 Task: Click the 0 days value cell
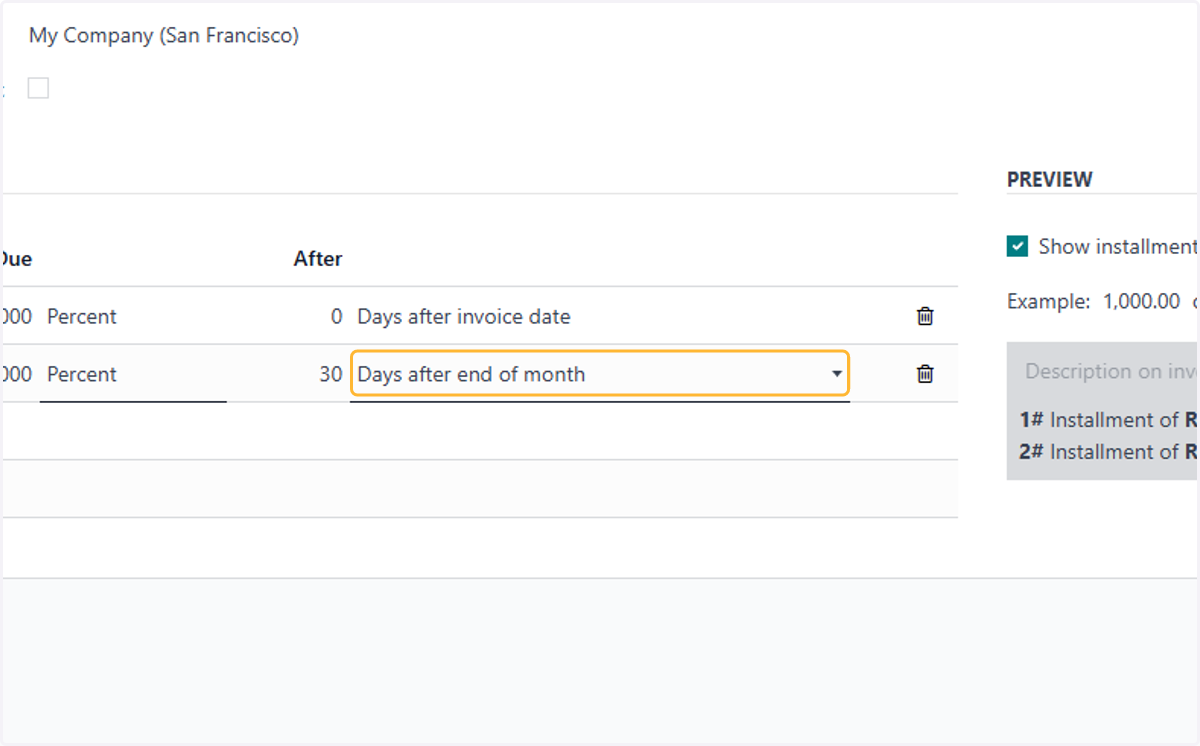[x=336, y=316]
